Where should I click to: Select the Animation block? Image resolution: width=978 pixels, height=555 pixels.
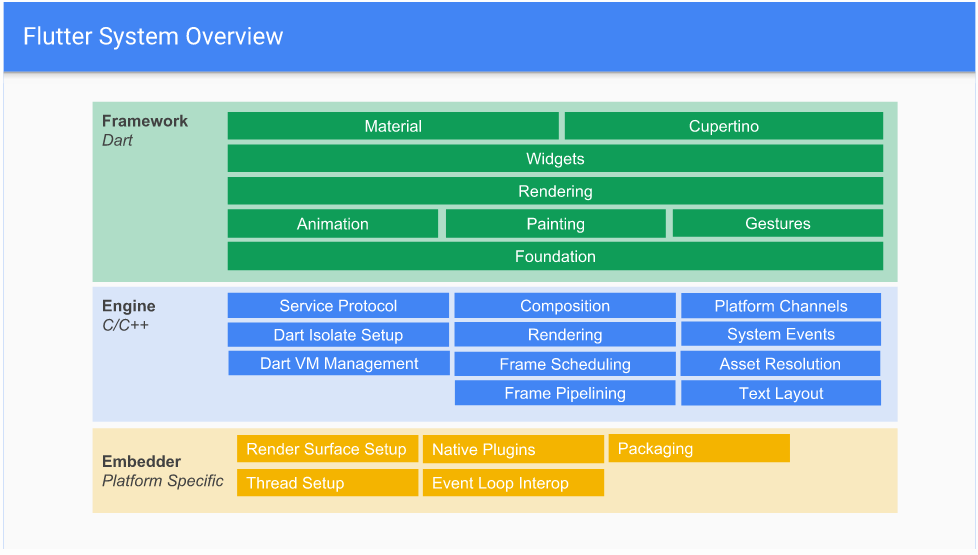[332, 224]
